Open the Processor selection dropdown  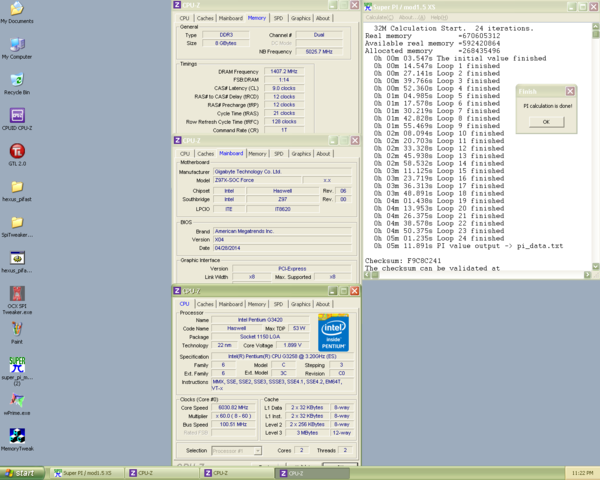236,451
